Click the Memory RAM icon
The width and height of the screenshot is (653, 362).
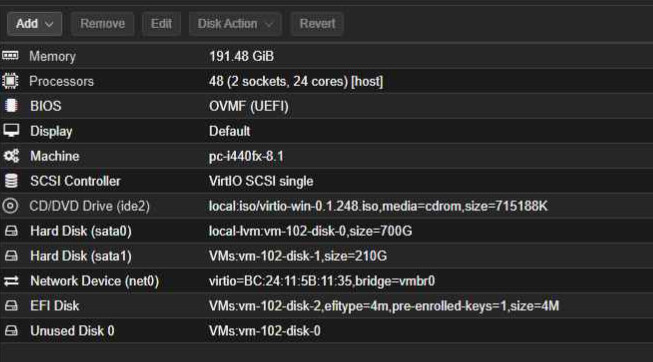pos(10,55)
